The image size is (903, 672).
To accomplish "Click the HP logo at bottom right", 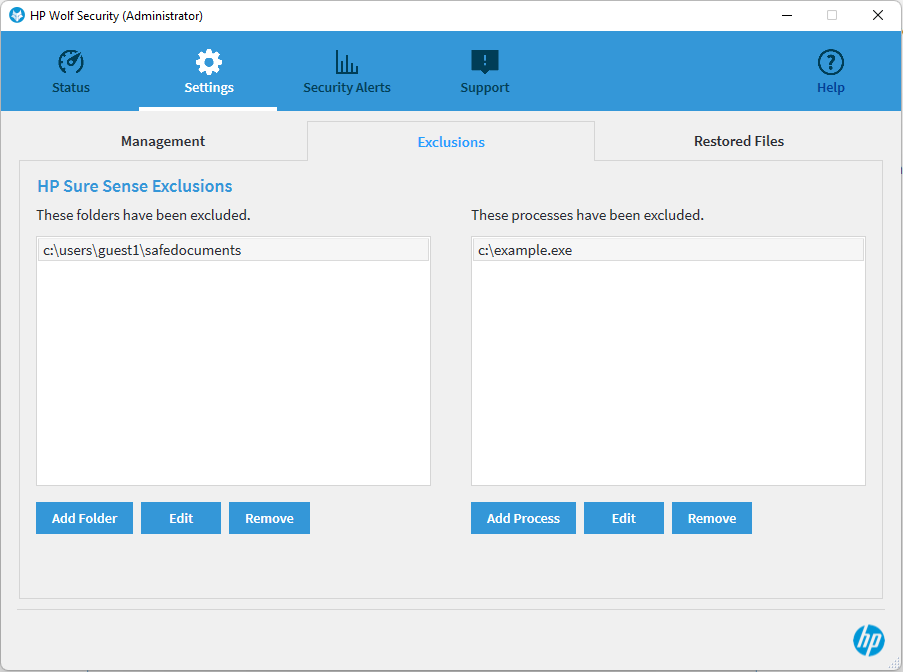I will [868, 640].
